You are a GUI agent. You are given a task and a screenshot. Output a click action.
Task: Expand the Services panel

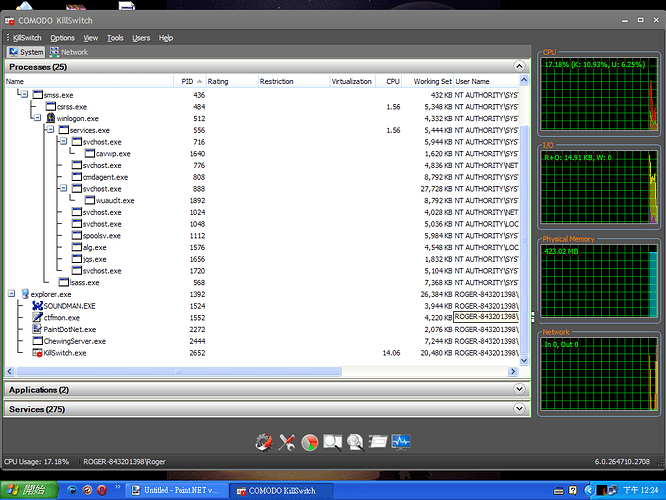click(x=519, y=409)
